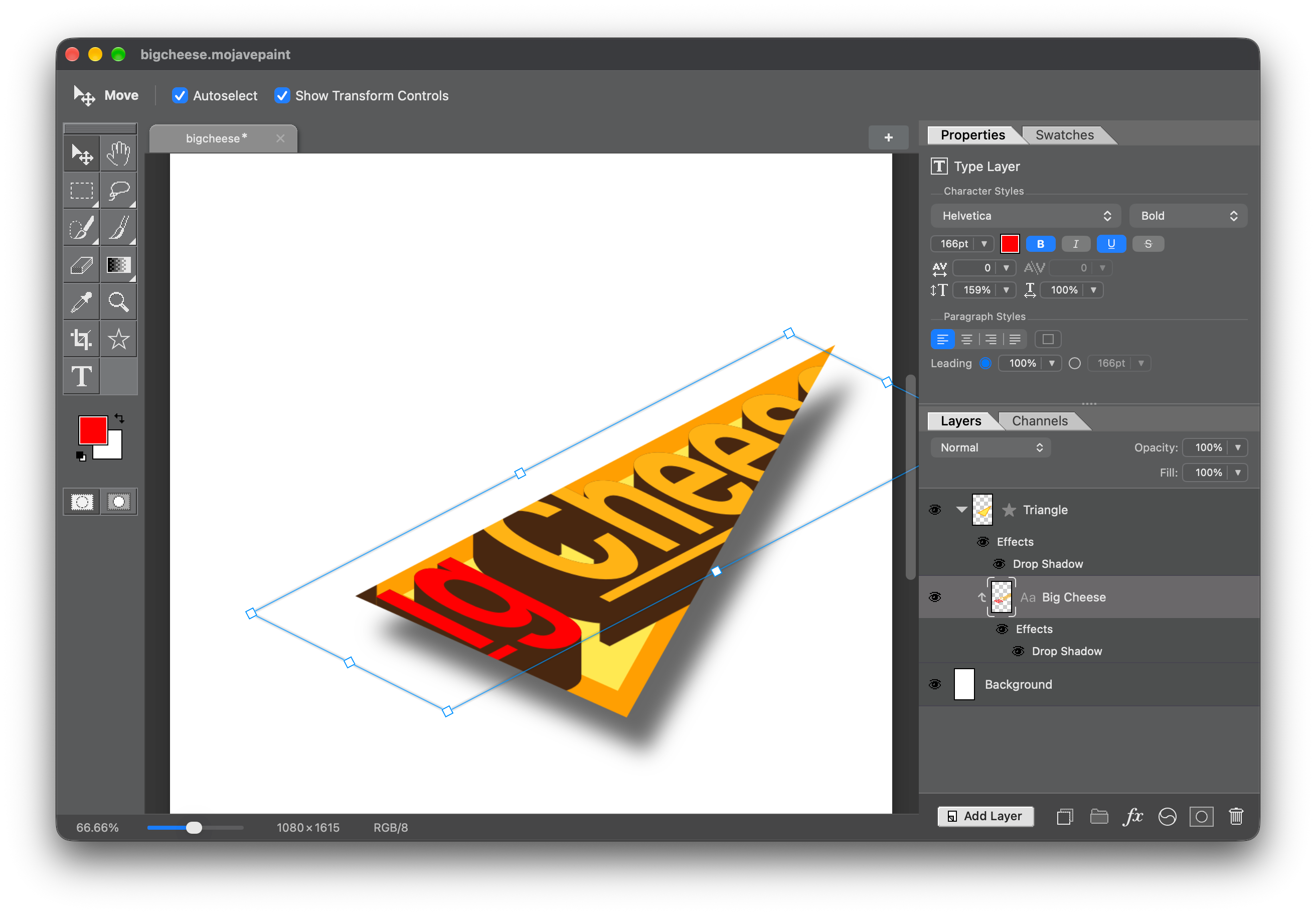Switch to the Swatches tab

(1064, 135)
